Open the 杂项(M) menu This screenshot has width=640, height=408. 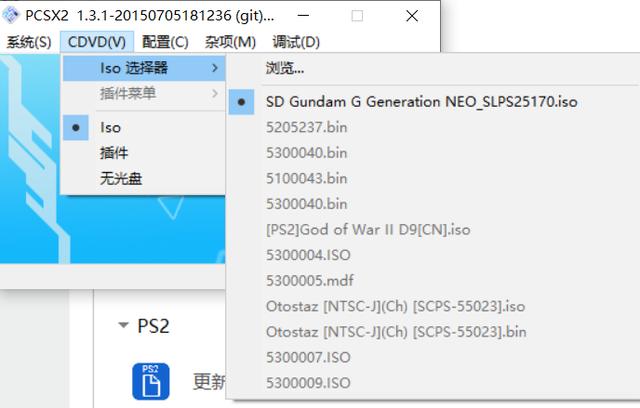point(230,42)
